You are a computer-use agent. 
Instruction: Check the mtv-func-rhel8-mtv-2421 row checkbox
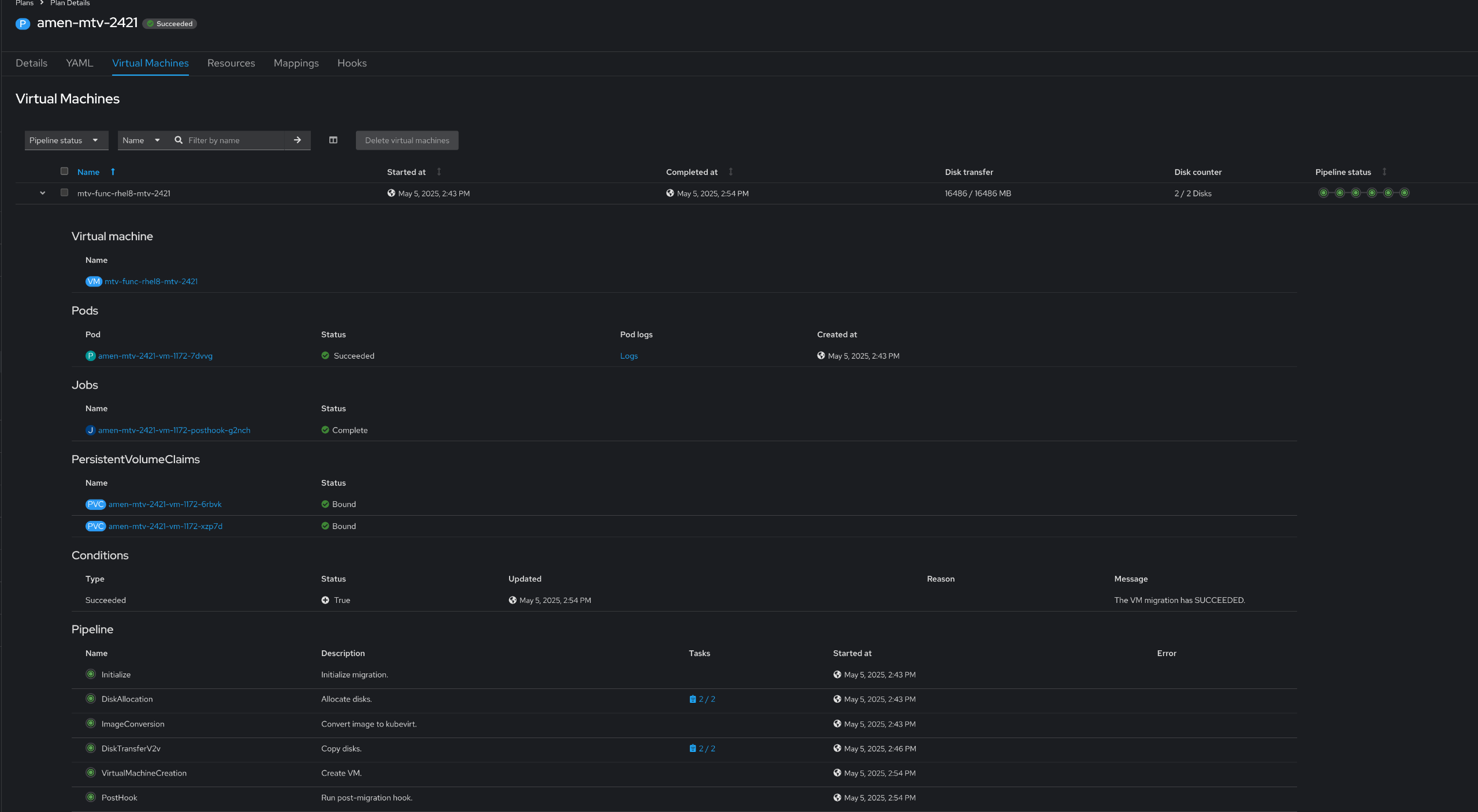pyautogui.click(x=65, y=193)
